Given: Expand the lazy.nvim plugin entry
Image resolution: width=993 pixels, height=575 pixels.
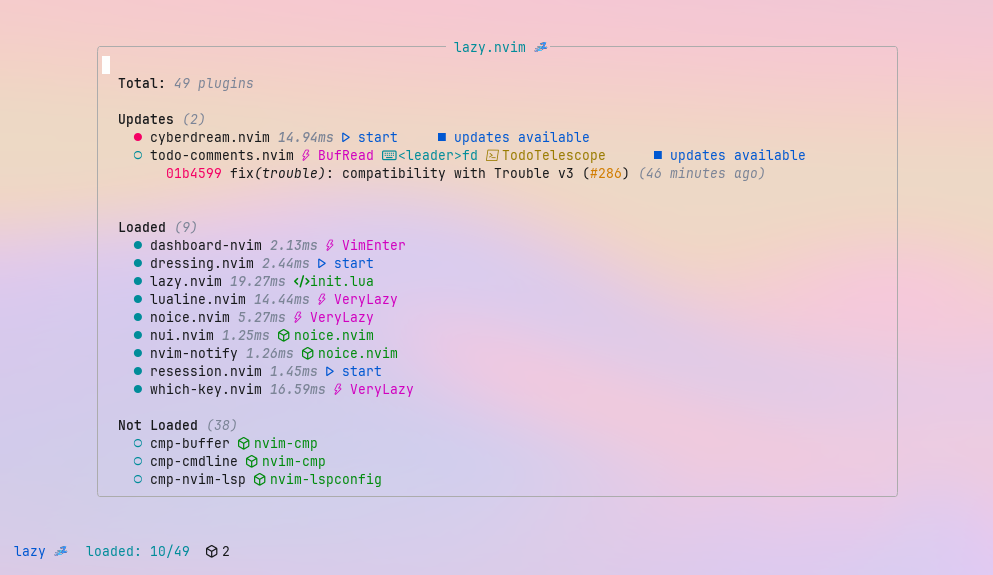Looking at the screenshot, I should [x=186, y=281].
